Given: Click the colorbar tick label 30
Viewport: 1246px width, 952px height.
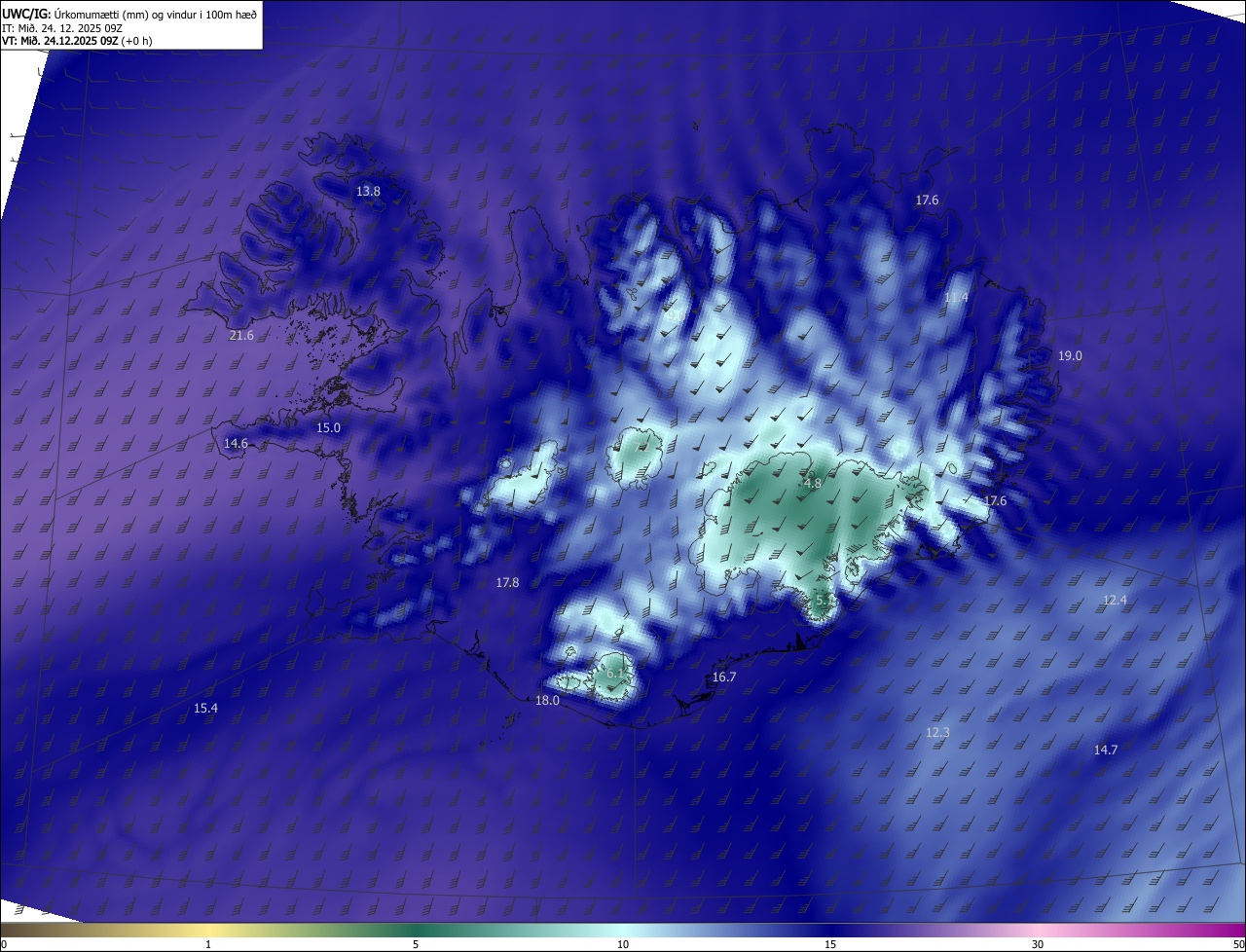Looking at the screenshot, I should tap(1038, 944).
